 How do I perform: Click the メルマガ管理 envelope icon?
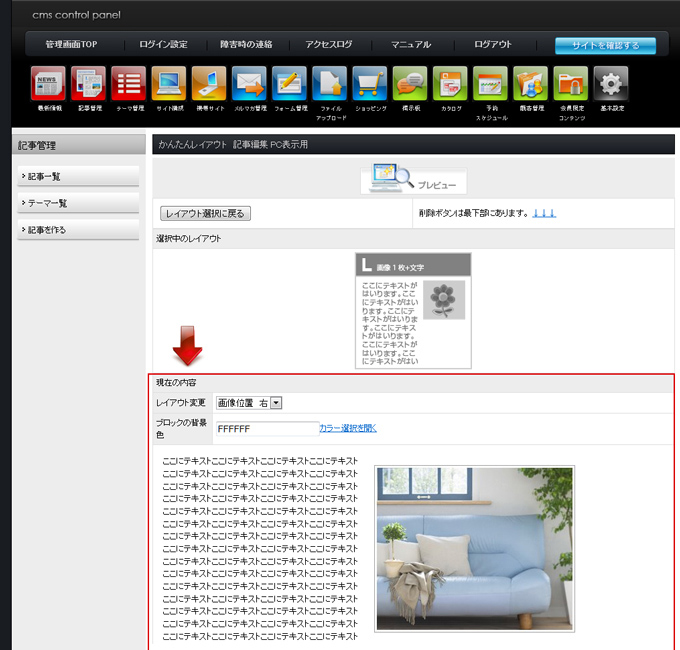tap(249, 84)
